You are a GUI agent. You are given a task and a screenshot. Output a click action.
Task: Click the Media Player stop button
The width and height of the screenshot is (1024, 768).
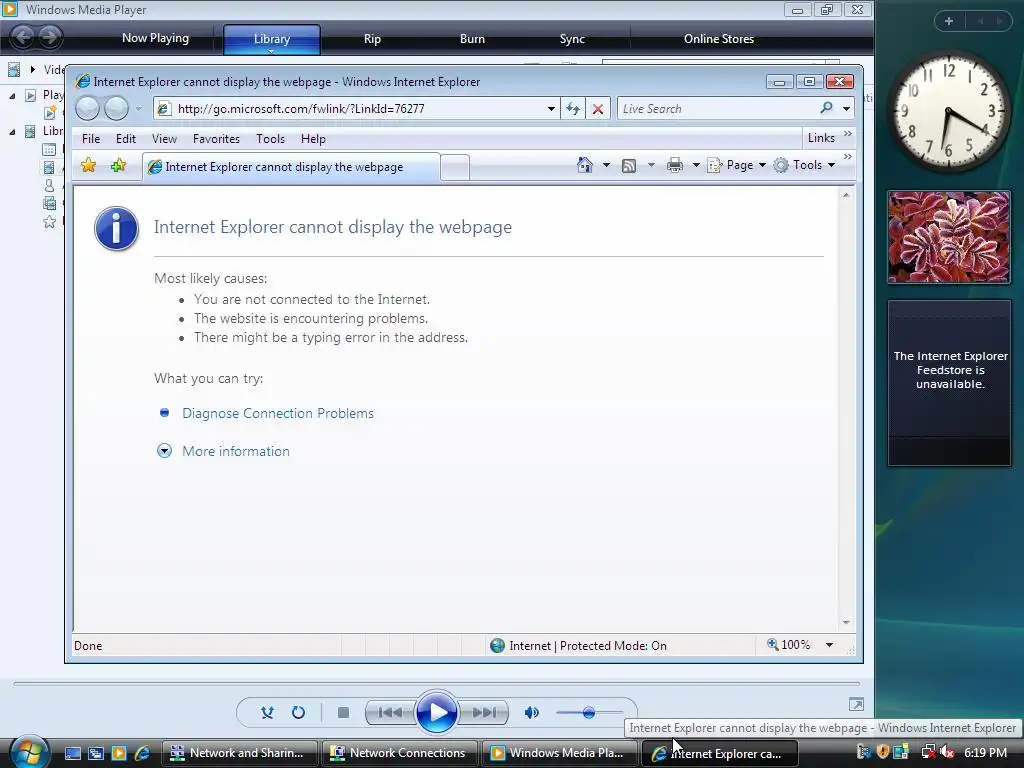[343, 712]
